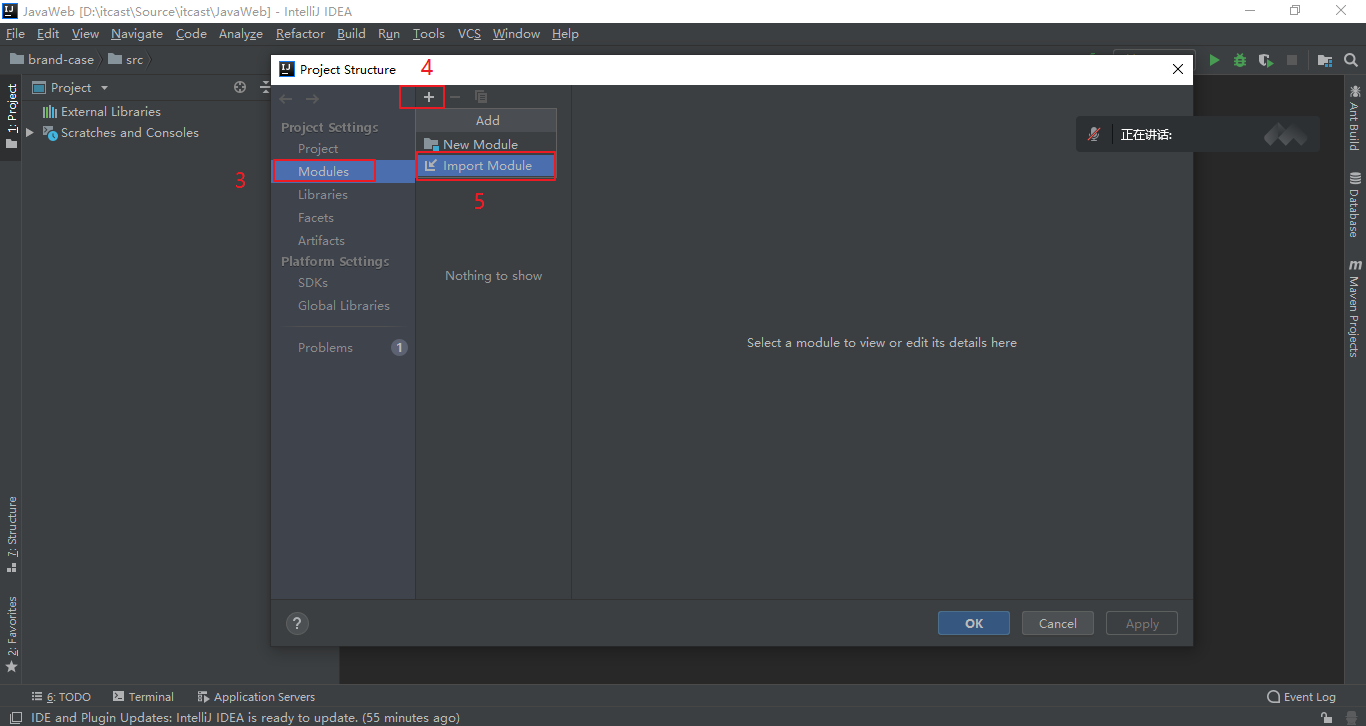This screenshot has width=1366, height=726.
Task: Click the green Run arrow icon
Action: tap(1214, 60)
